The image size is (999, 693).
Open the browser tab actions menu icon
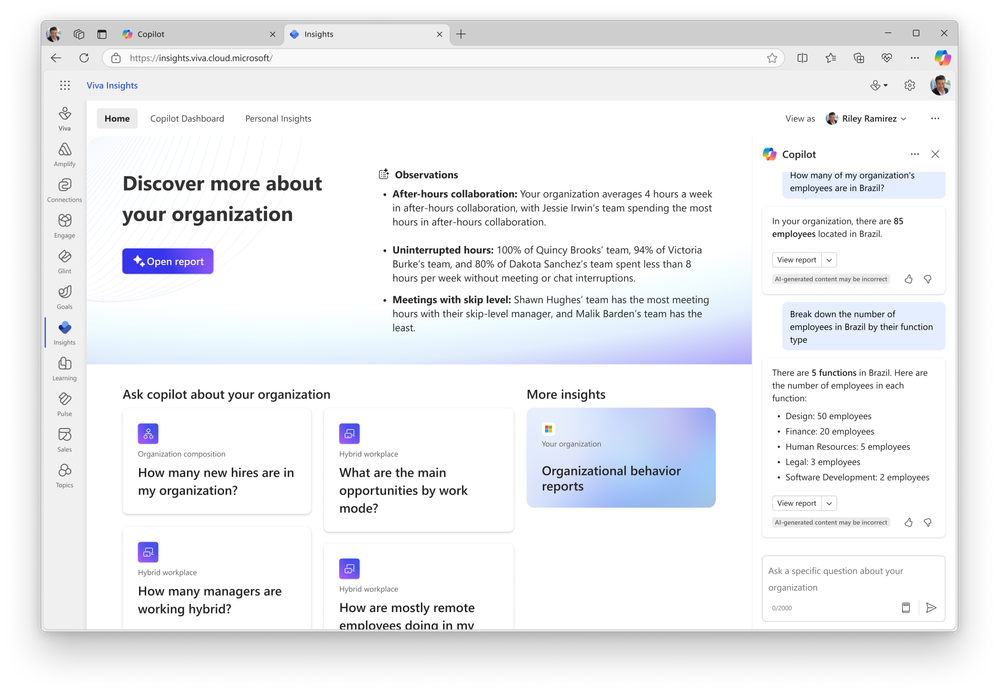tap(102, 34)
